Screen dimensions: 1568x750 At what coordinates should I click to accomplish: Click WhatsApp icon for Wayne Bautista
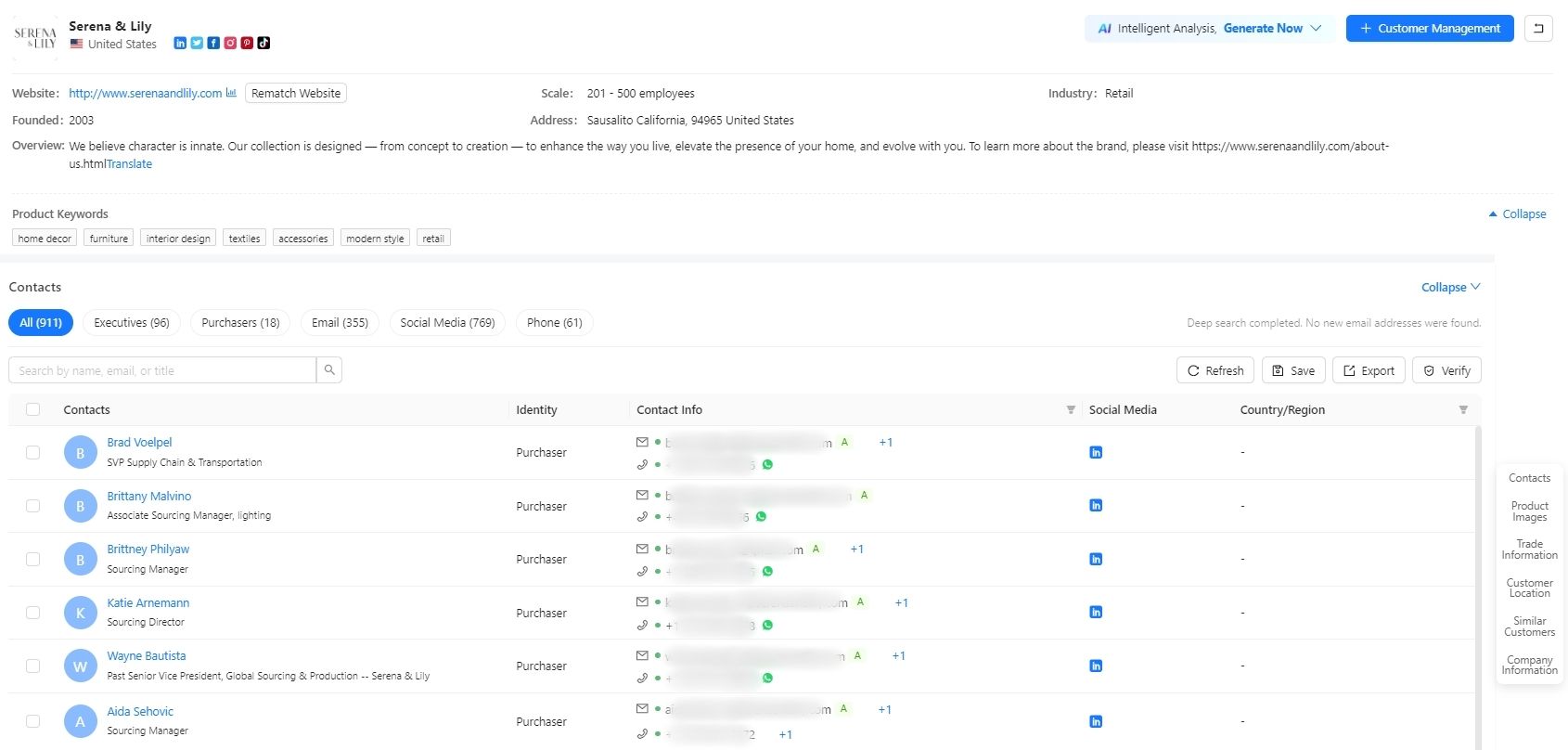[767, 679]
